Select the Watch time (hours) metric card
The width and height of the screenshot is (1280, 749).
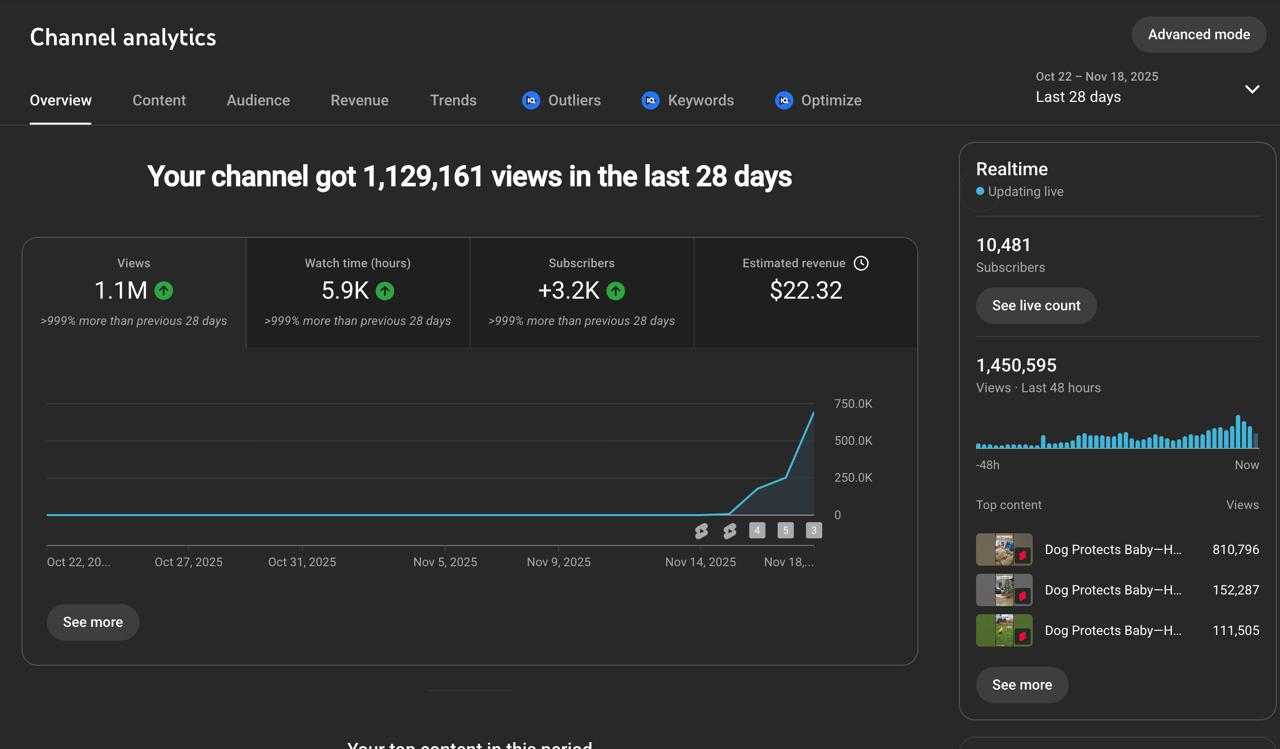tap(358, 293)
